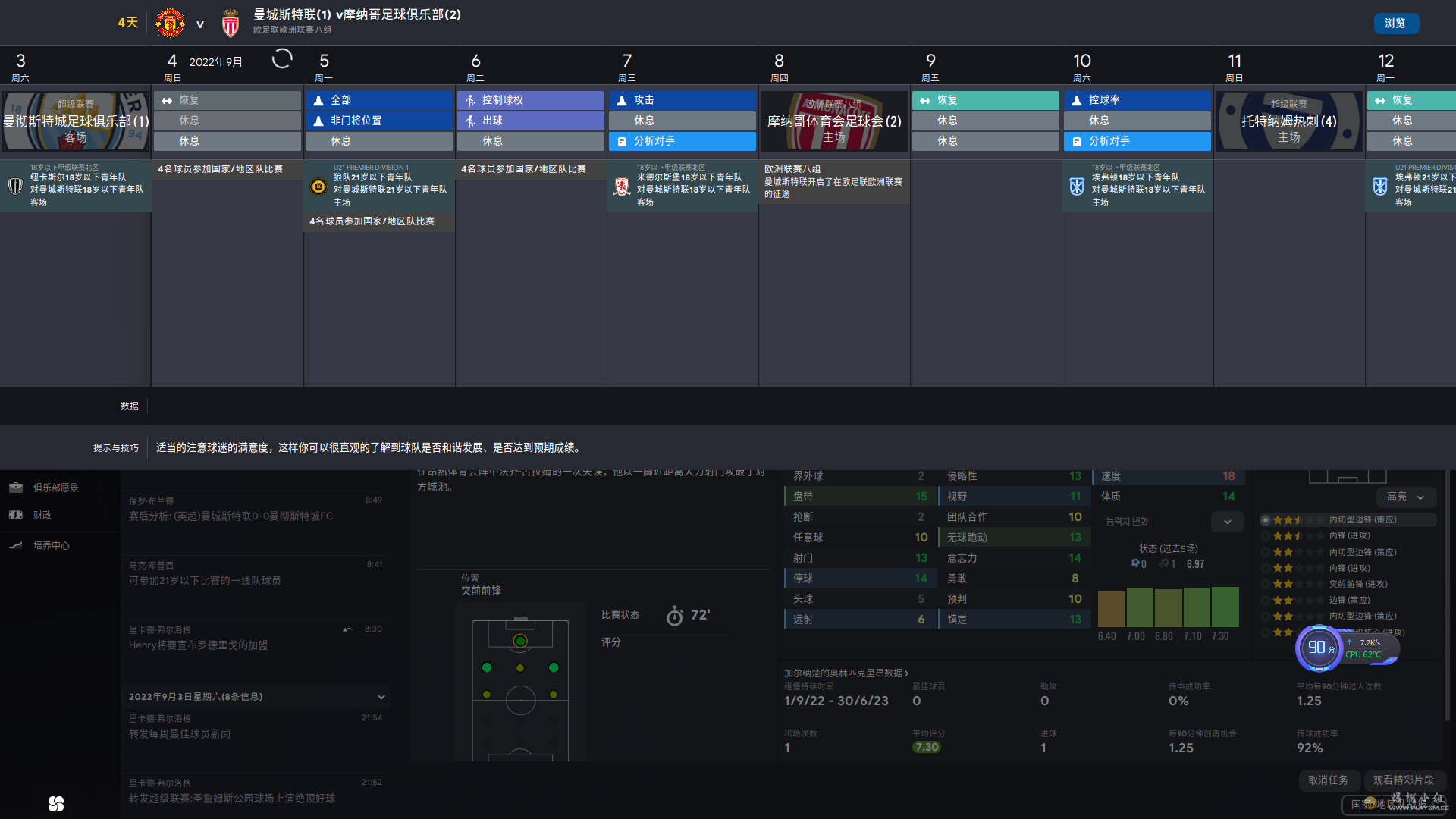Click the 7.10 form bar
1456x819 pixels.
tap(1197, 607)
